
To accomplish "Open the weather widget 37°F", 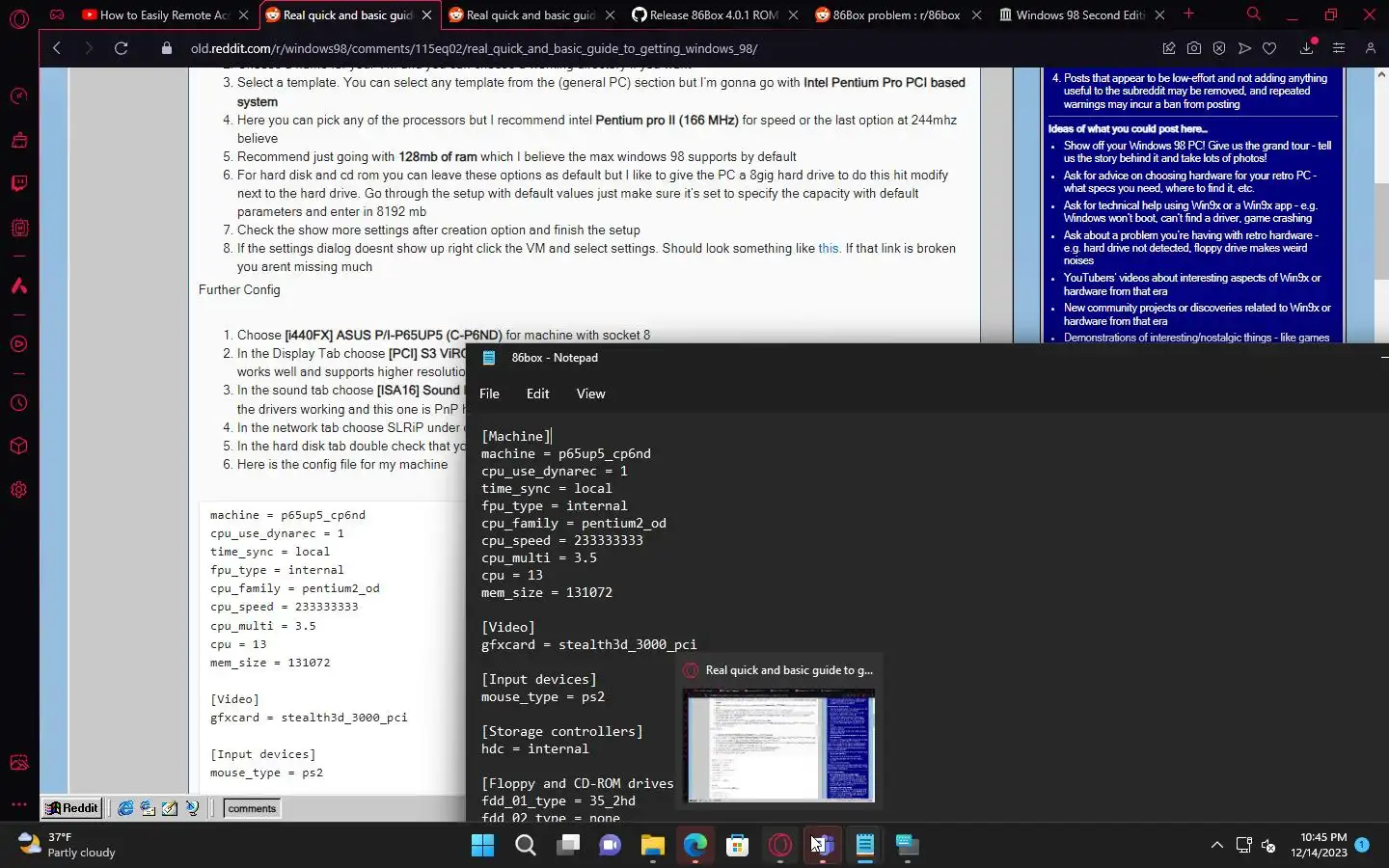I will click(68, 845).
